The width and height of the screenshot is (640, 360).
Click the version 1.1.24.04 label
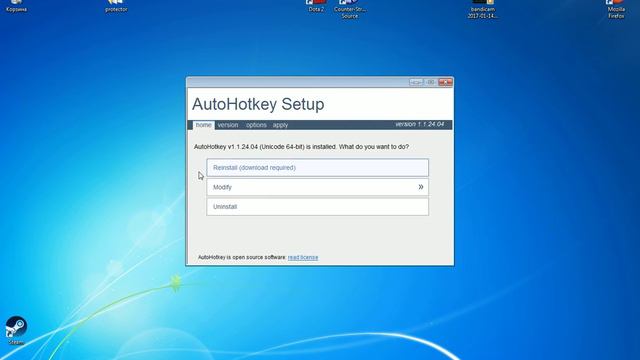420,124
